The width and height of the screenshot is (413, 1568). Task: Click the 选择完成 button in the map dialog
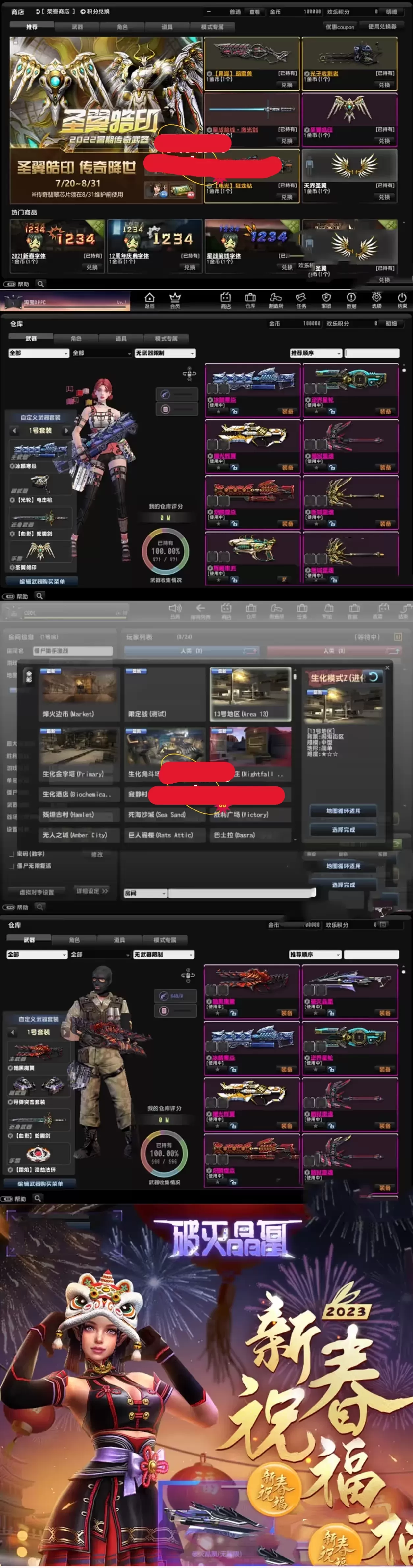pyautogui.click(x=343, y=829)
